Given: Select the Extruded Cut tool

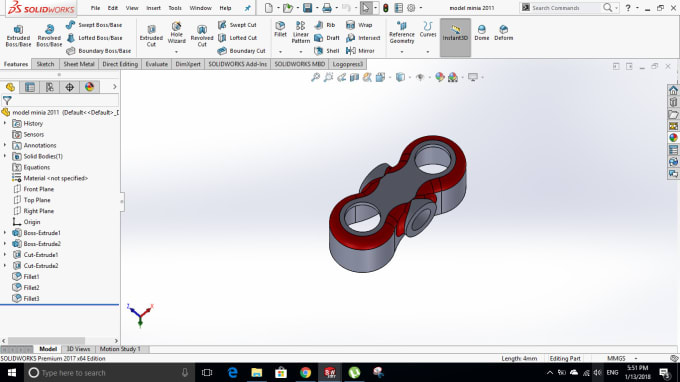Looking at the screenshot, I should coord(151,36).
